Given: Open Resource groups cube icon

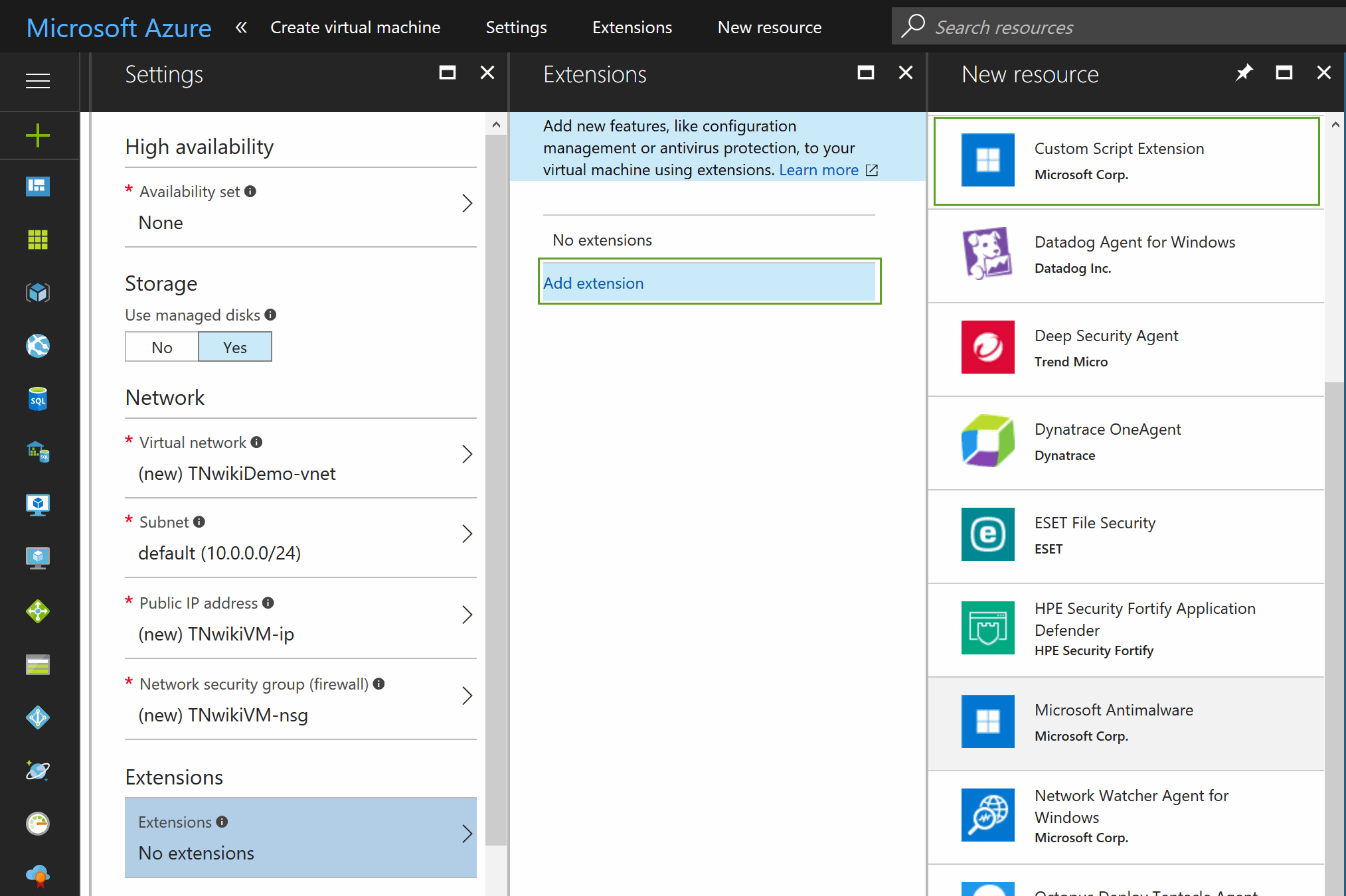Looking at the screenshot, I should [x=38, y=292].
